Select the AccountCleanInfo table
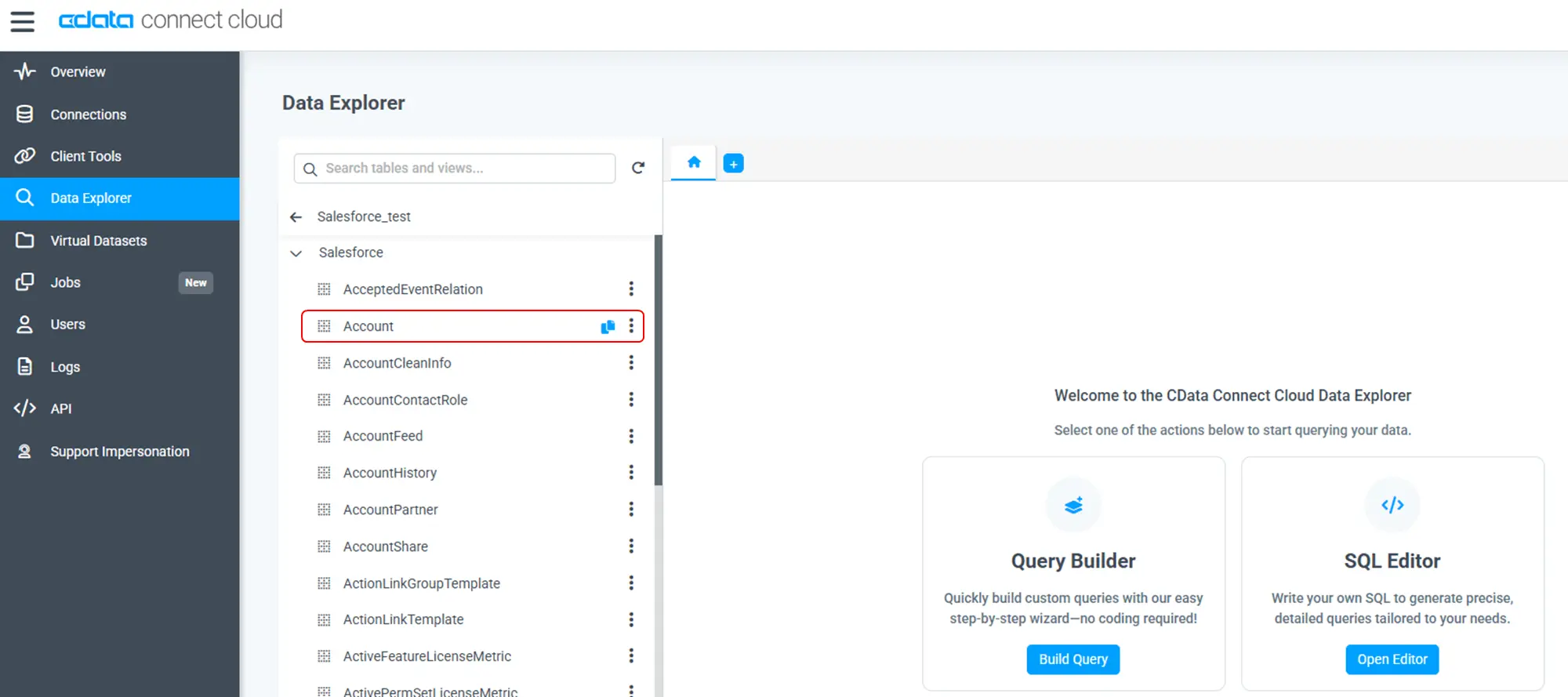Image resolution: width=1568 pixels, height=697 pixels. coord(397,363)
